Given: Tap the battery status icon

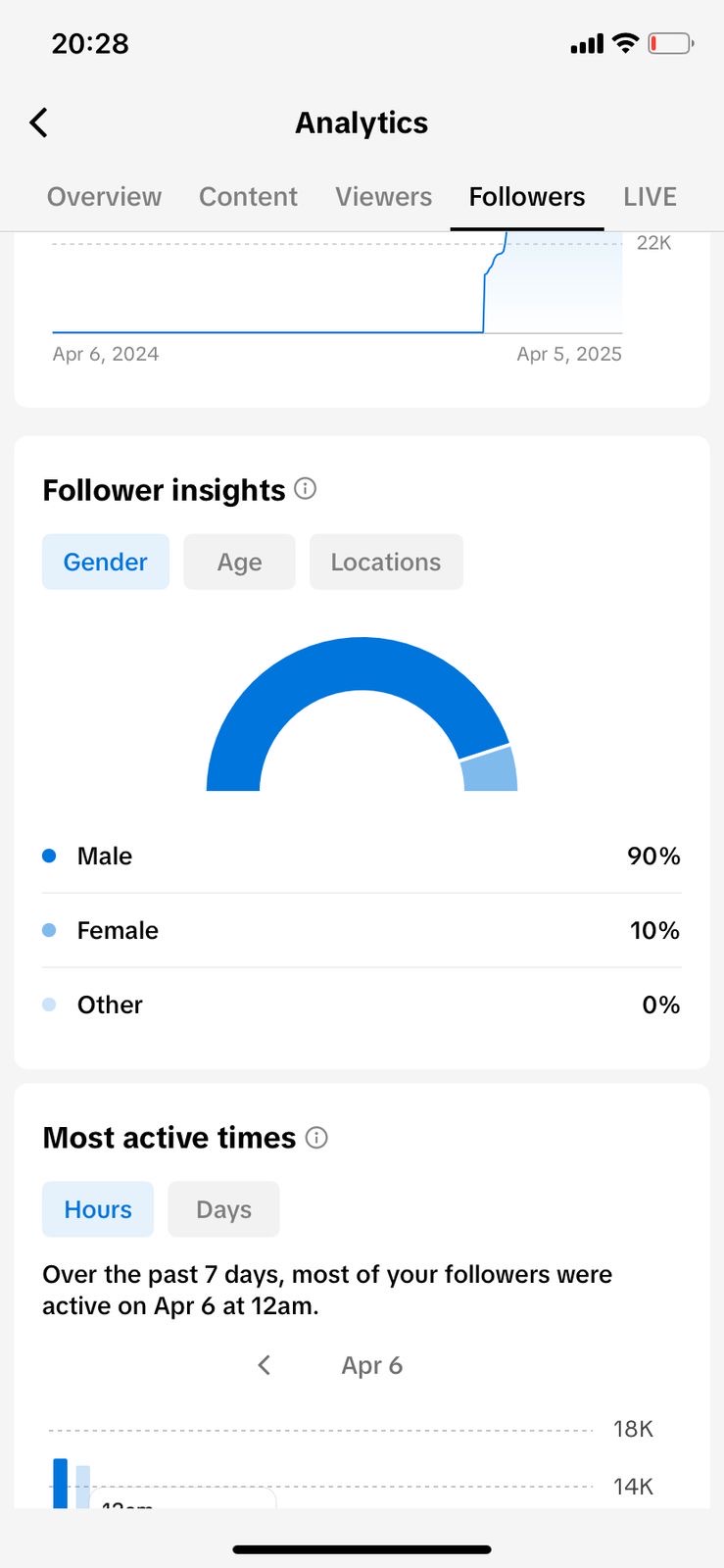Looking at the screenshot, I should click(671, 43).
